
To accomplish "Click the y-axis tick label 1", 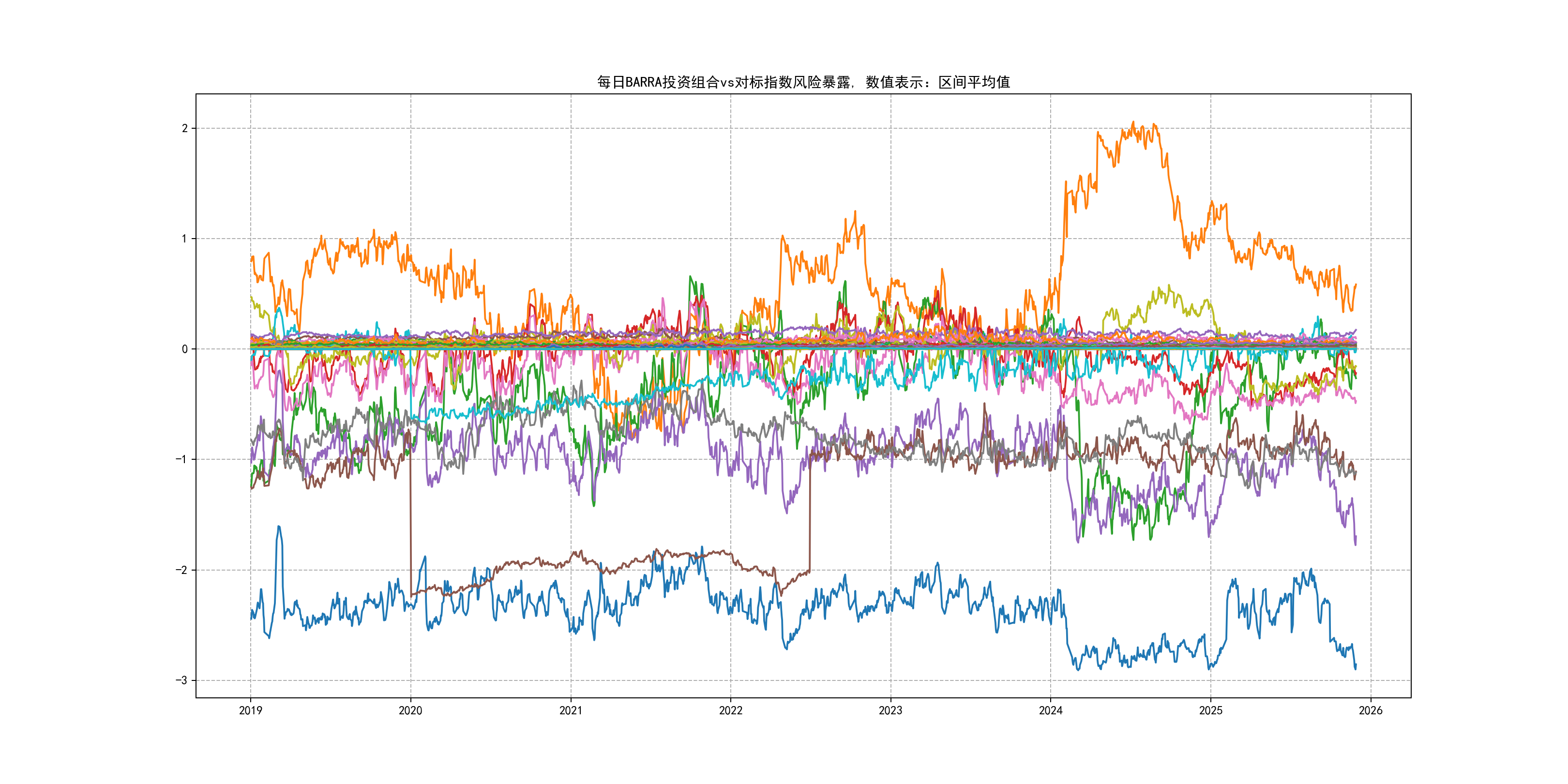I will click(x=184, y=239).
